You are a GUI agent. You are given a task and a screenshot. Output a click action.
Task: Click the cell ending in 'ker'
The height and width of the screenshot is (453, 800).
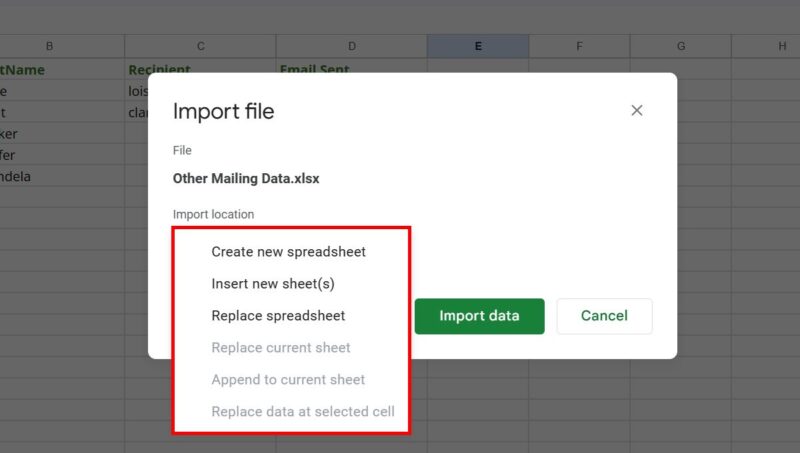pyautogui.click(x=62, y=134)
